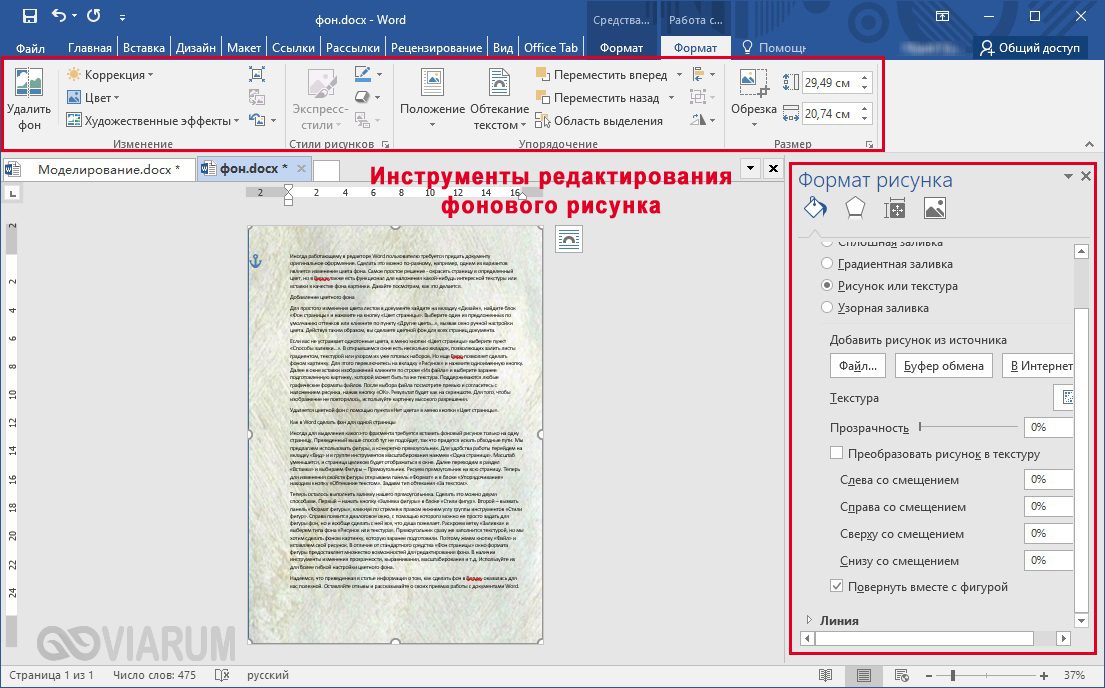The image size is (1105, 688).
Task: Select the Градиентная заливка radio button
Action: point(827,264)
